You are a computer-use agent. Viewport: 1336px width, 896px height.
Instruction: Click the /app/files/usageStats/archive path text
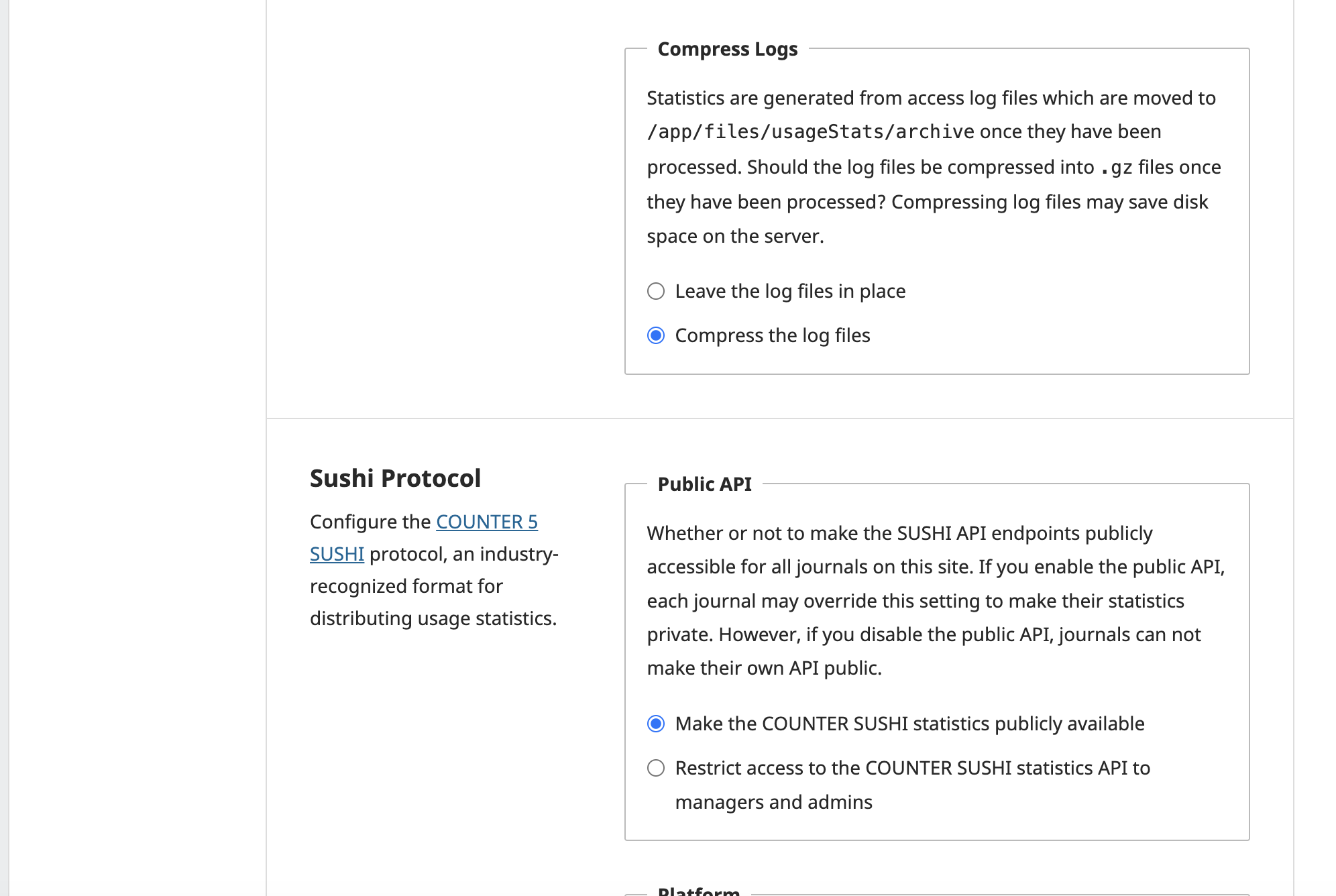[x=810, y=131]
